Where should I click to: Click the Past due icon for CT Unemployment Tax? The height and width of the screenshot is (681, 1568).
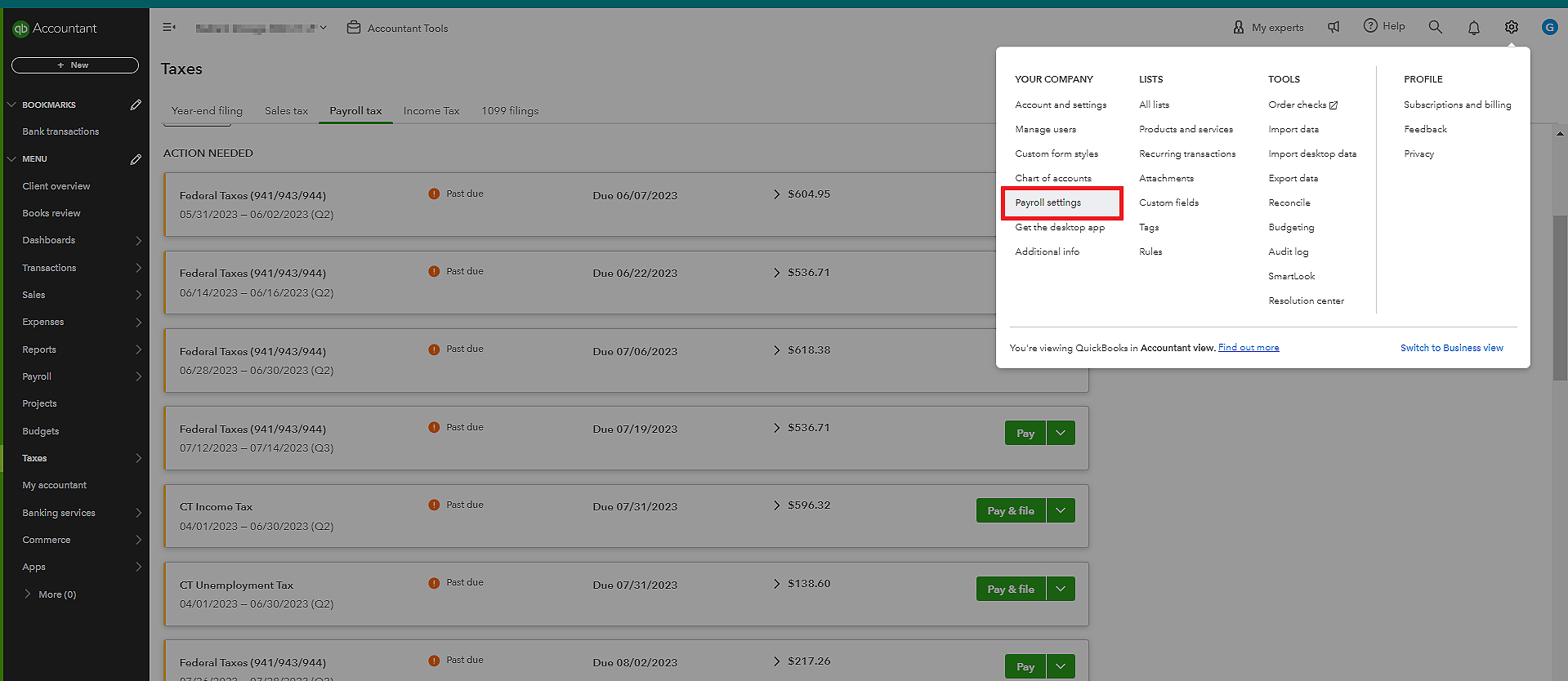coord(434,583)
